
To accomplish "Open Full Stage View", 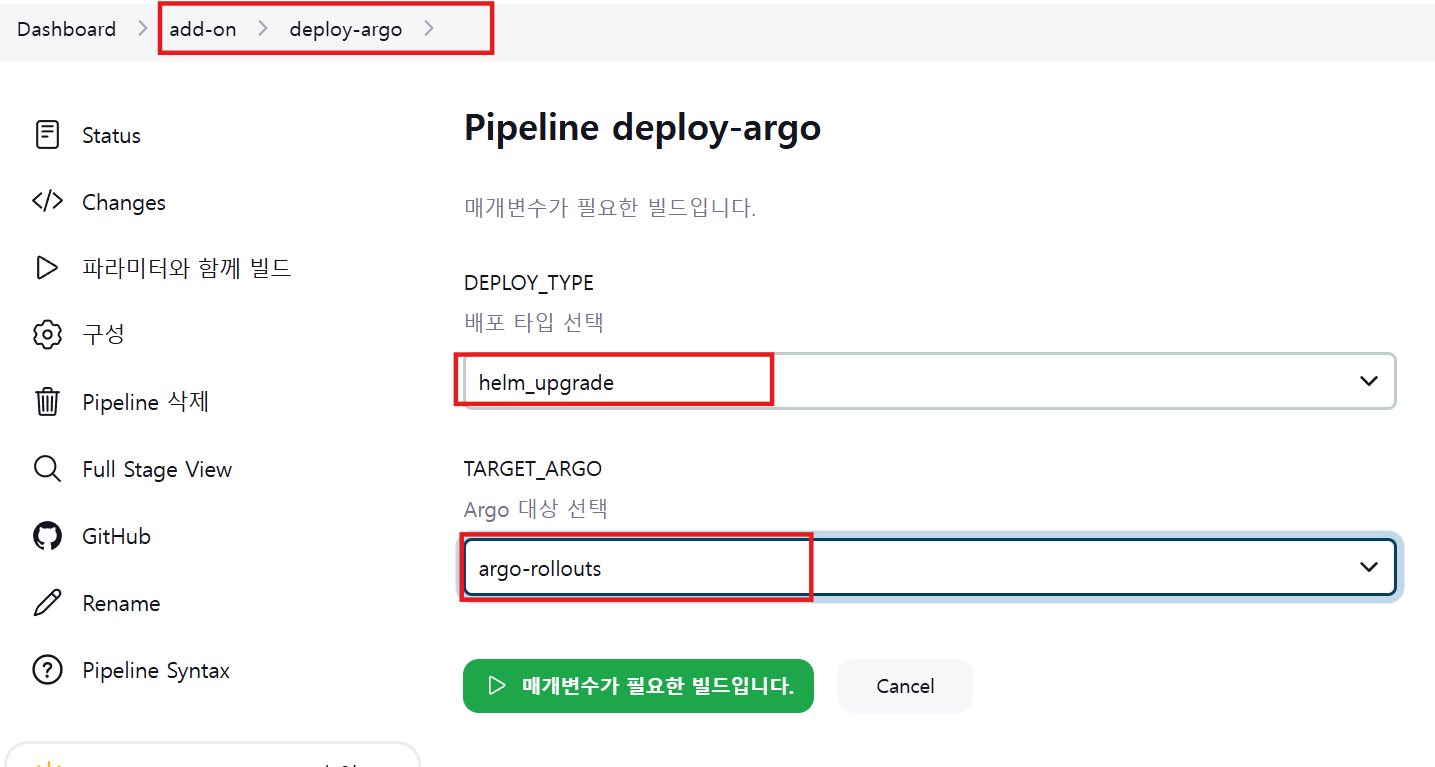I will pos(157,469).
